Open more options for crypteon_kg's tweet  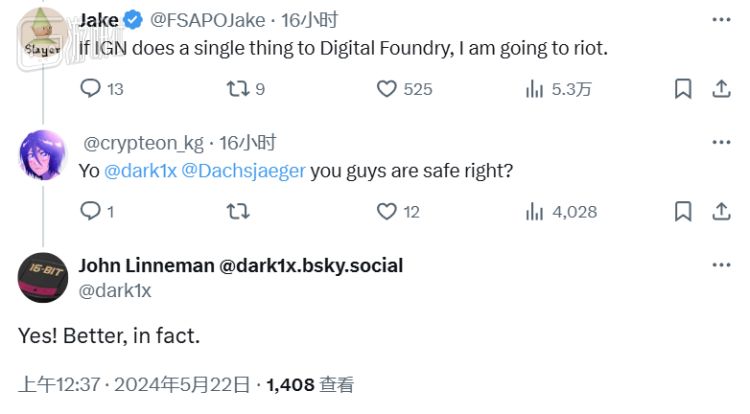pyautogui.click(x=720, y=142)
